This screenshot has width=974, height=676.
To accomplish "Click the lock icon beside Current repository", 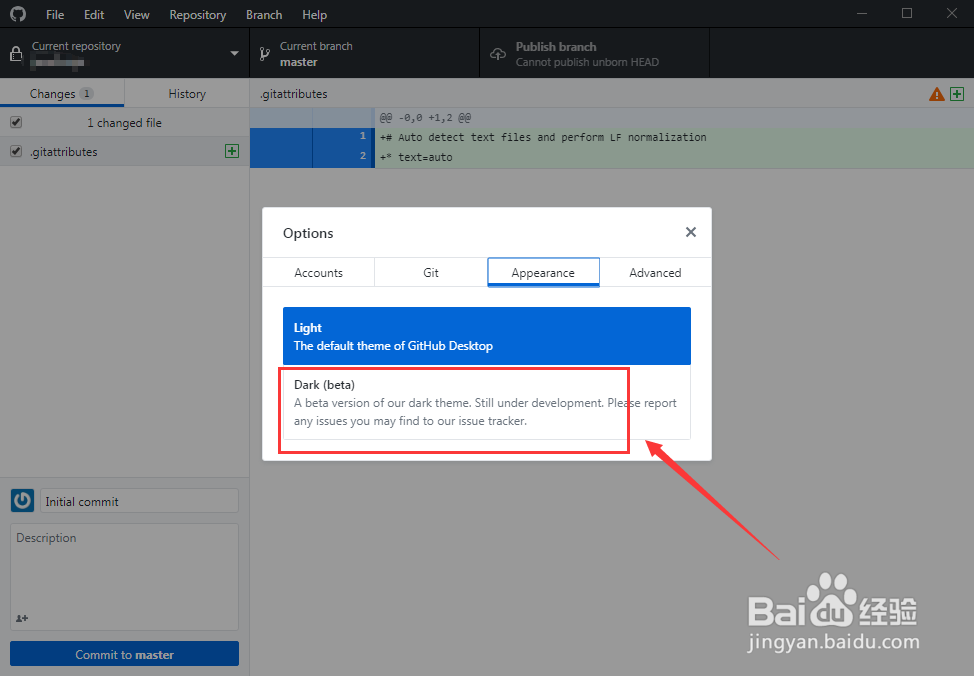I will coord(16,54).
